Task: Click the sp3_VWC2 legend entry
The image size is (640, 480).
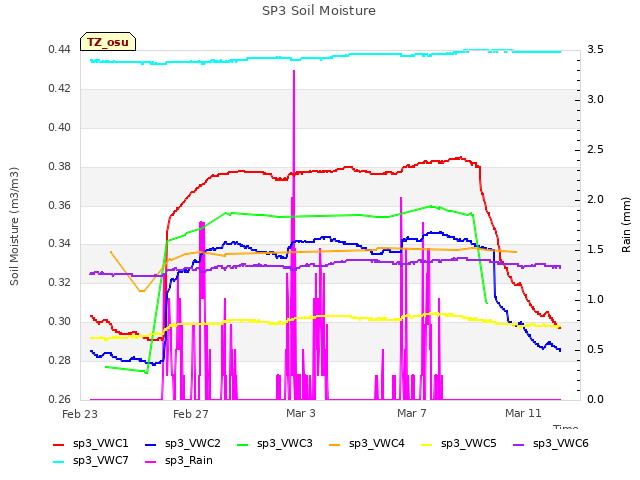Action: [x=183, y=444]
